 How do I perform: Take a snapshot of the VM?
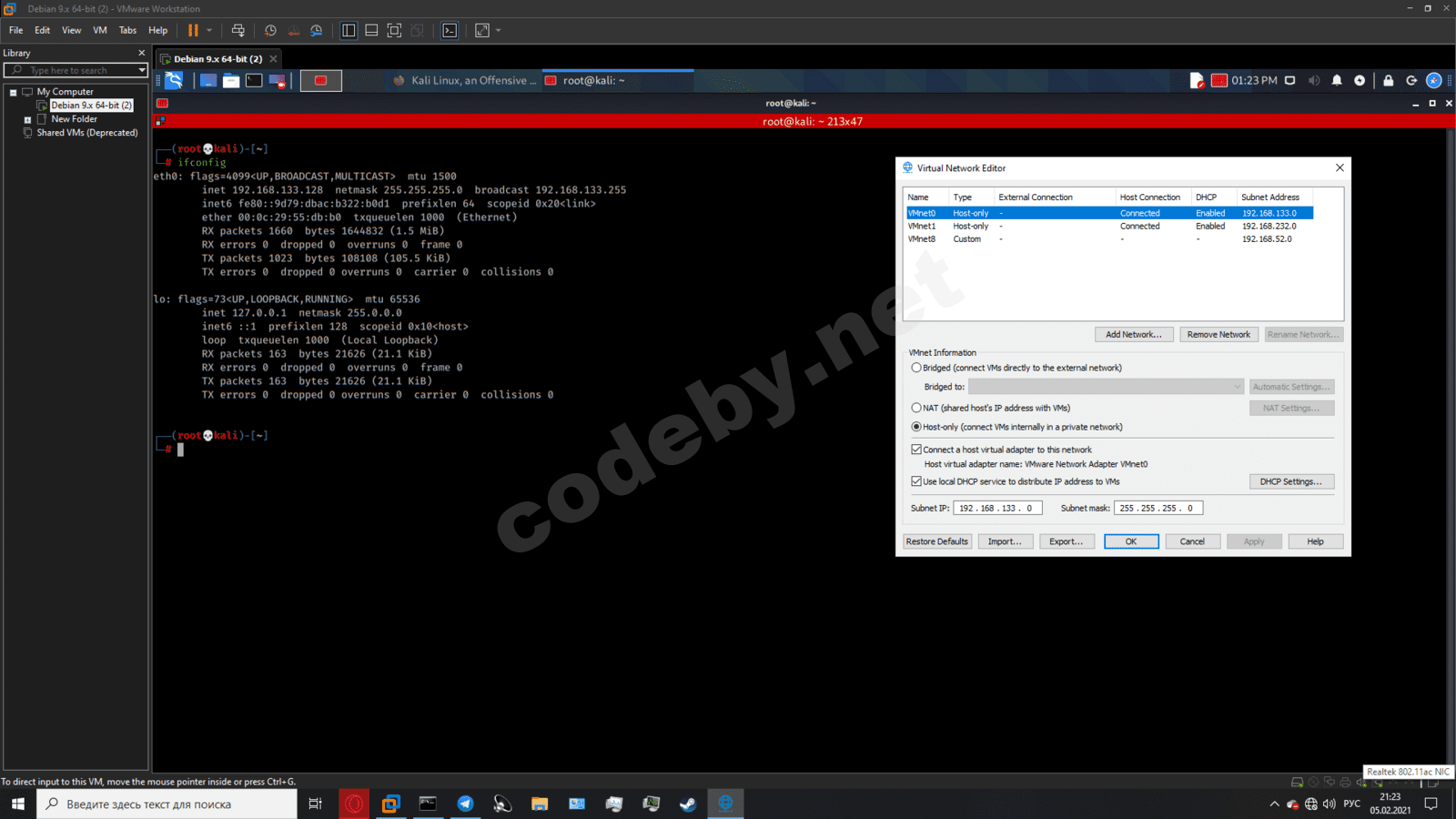tap(270, 30)
